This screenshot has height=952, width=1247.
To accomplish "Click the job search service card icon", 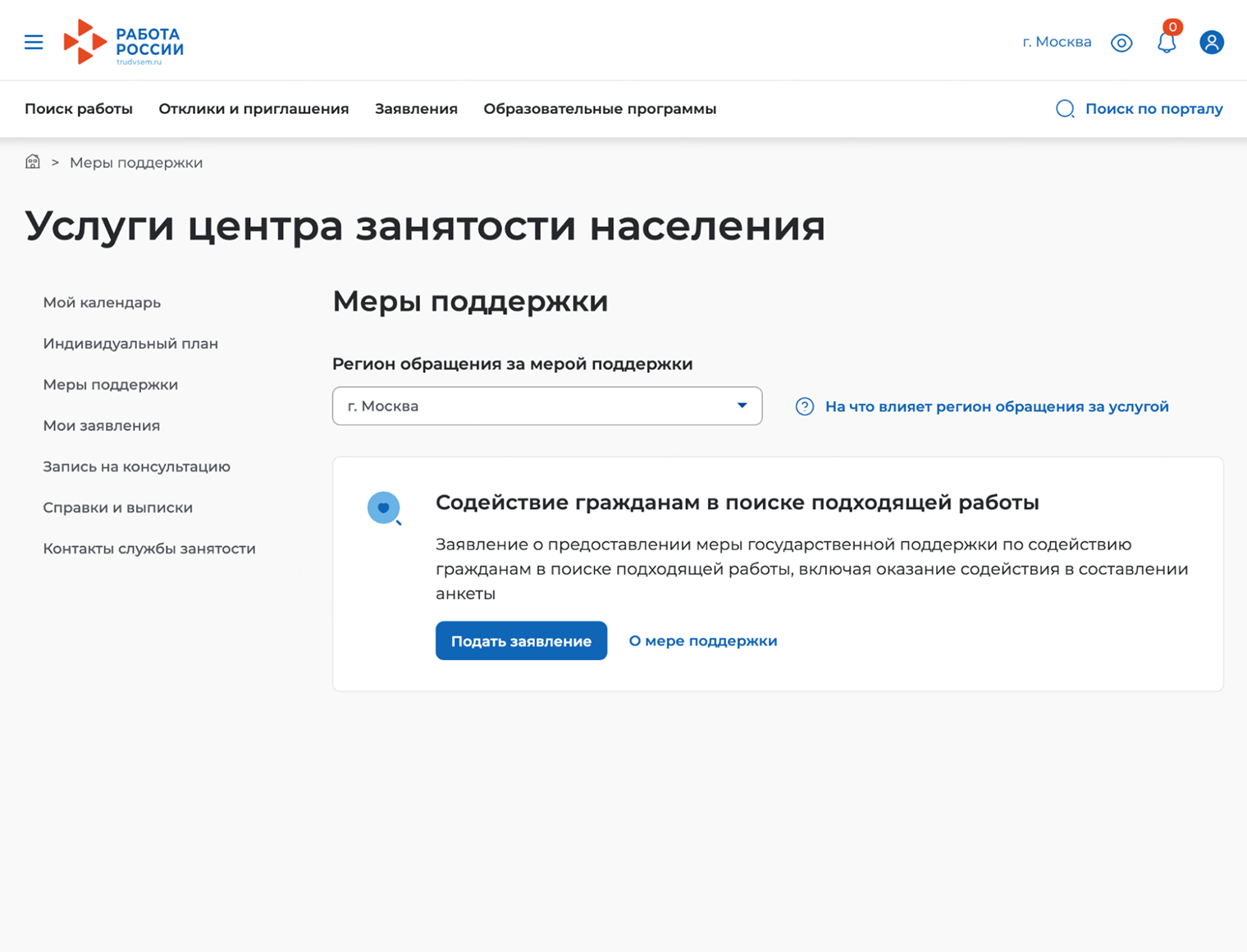I will [x=384, y=508].
